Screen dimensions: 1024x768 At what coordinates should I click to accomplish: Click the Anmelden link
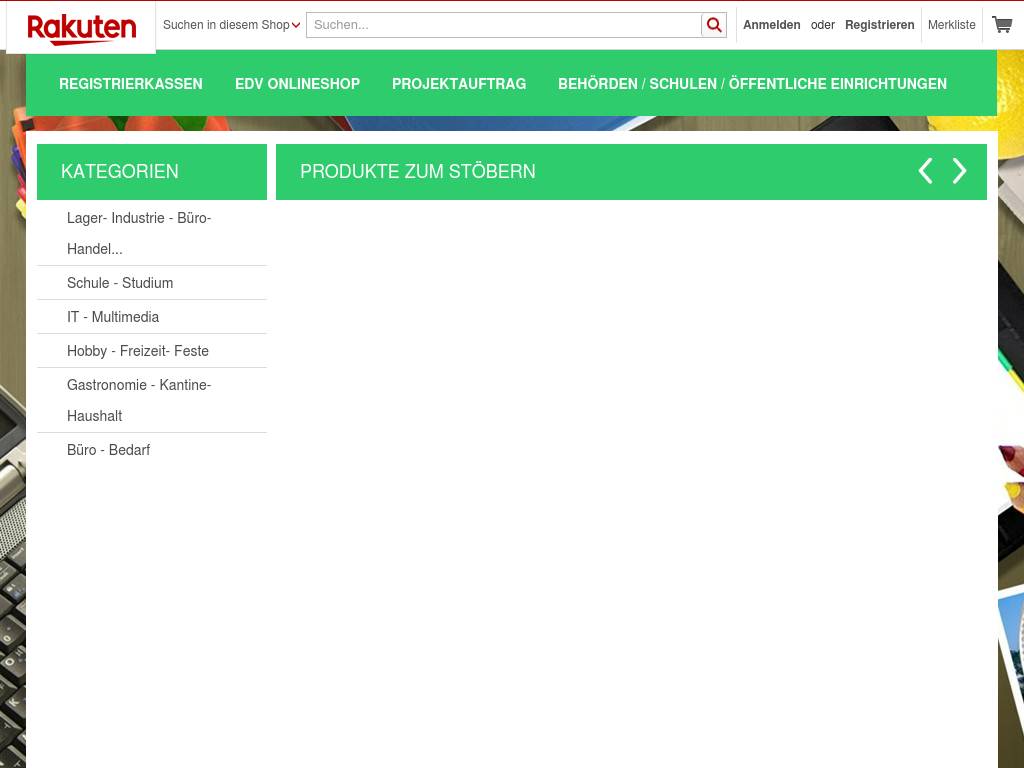point(771,25)
